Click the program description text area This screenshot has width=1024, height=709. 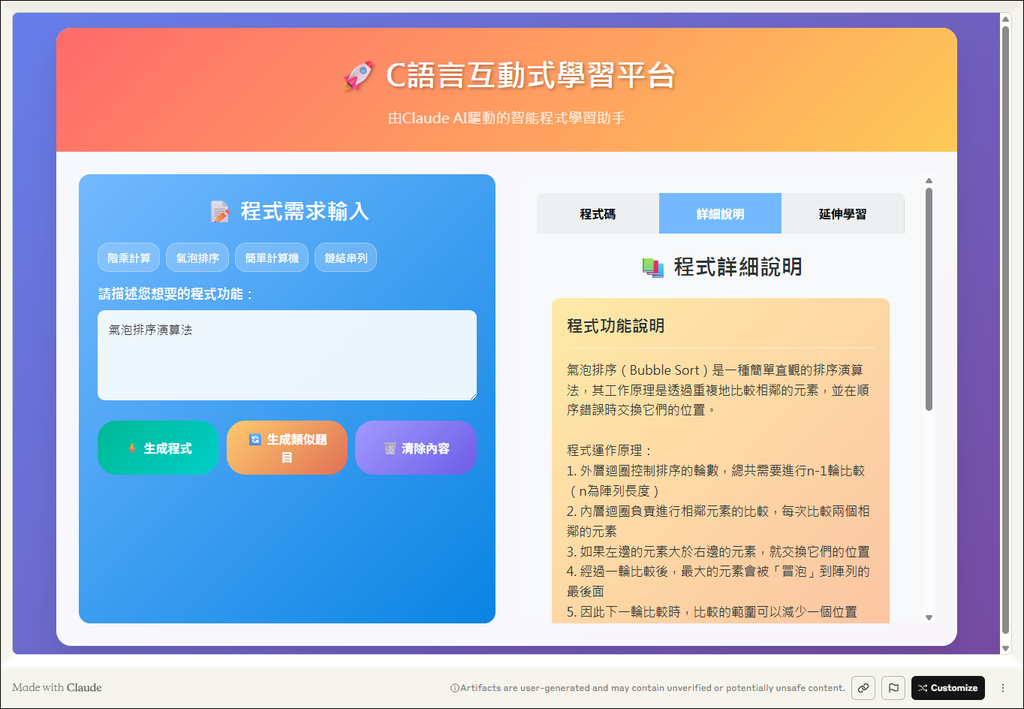(287, 355)
